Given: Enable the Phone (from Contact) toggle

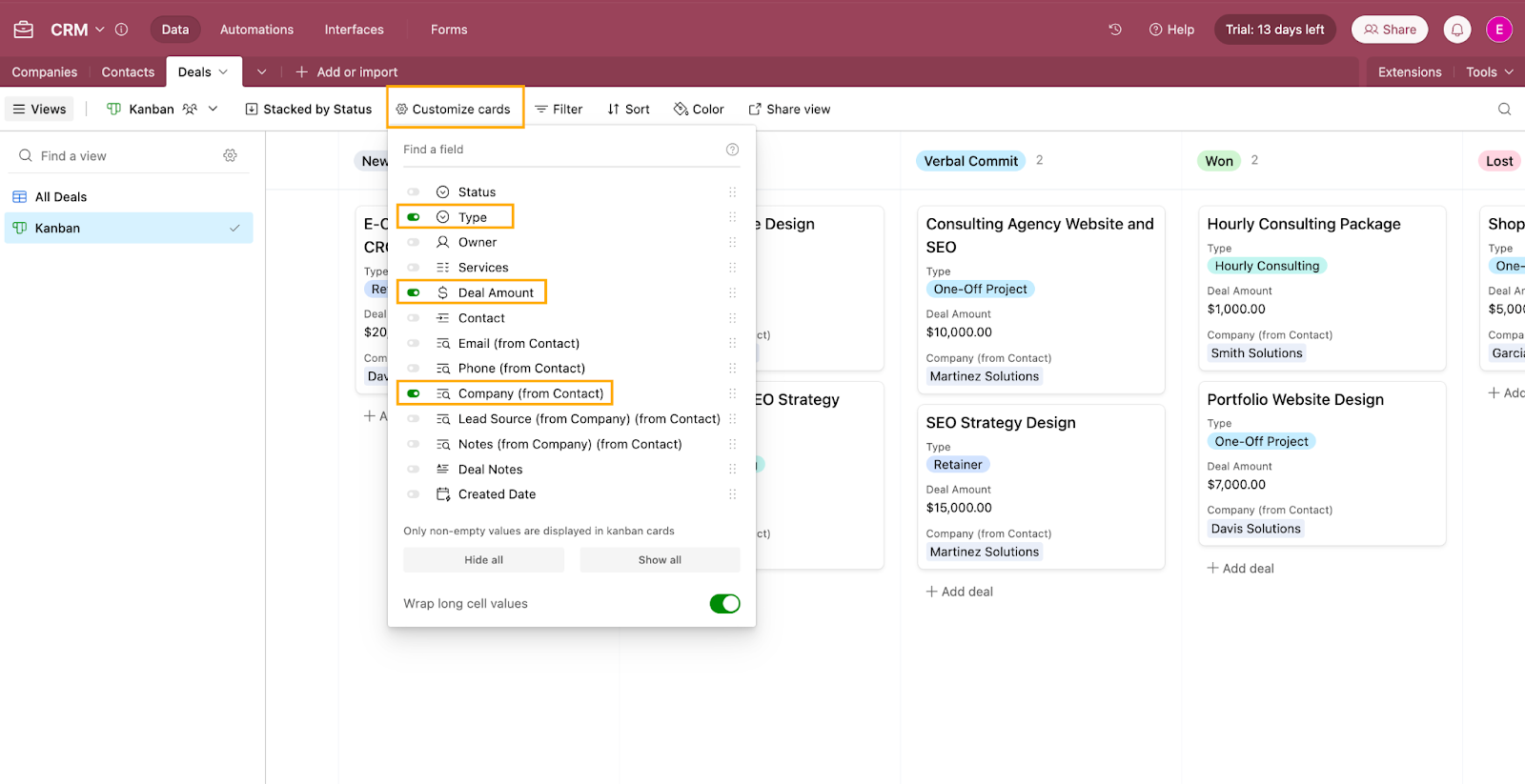Looking at the screenshot, I should tap(414, 369).
